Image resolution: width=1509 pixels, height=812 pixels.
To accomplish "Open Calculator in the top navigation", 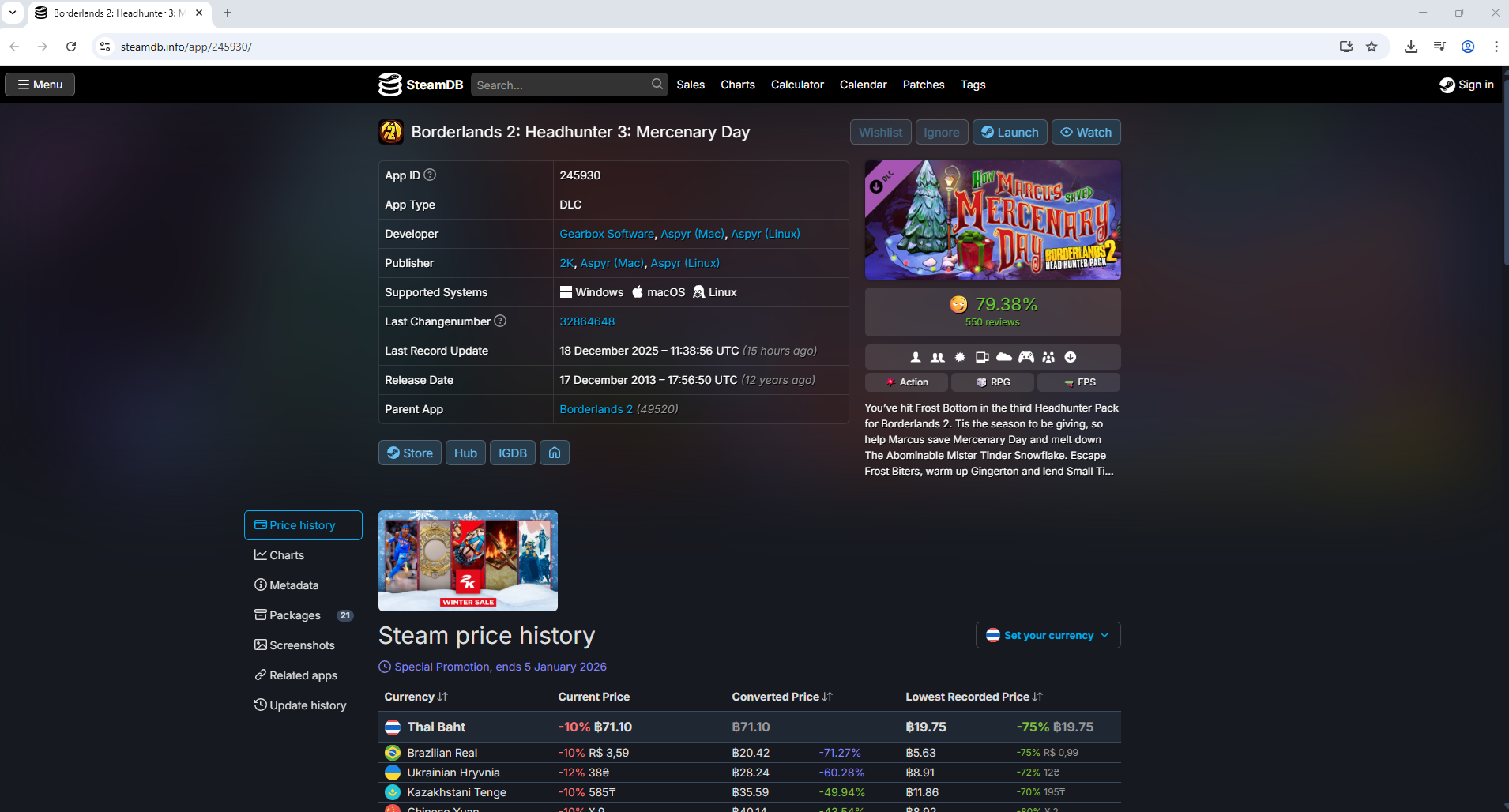I will coord(797,85).
